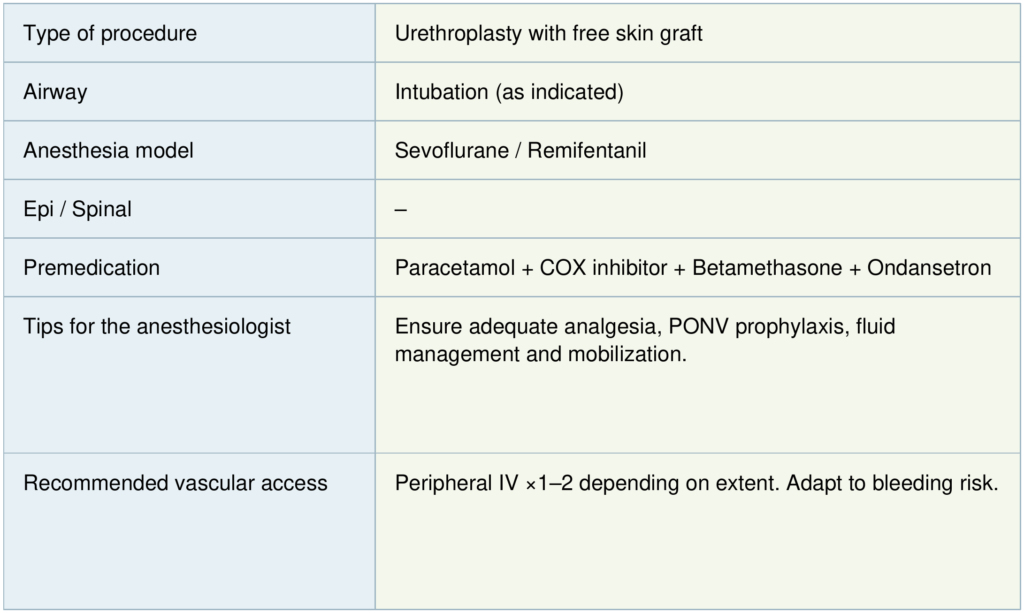Click the "Recommended vascular access" label

pyautogui.click(x=175, y=484)
